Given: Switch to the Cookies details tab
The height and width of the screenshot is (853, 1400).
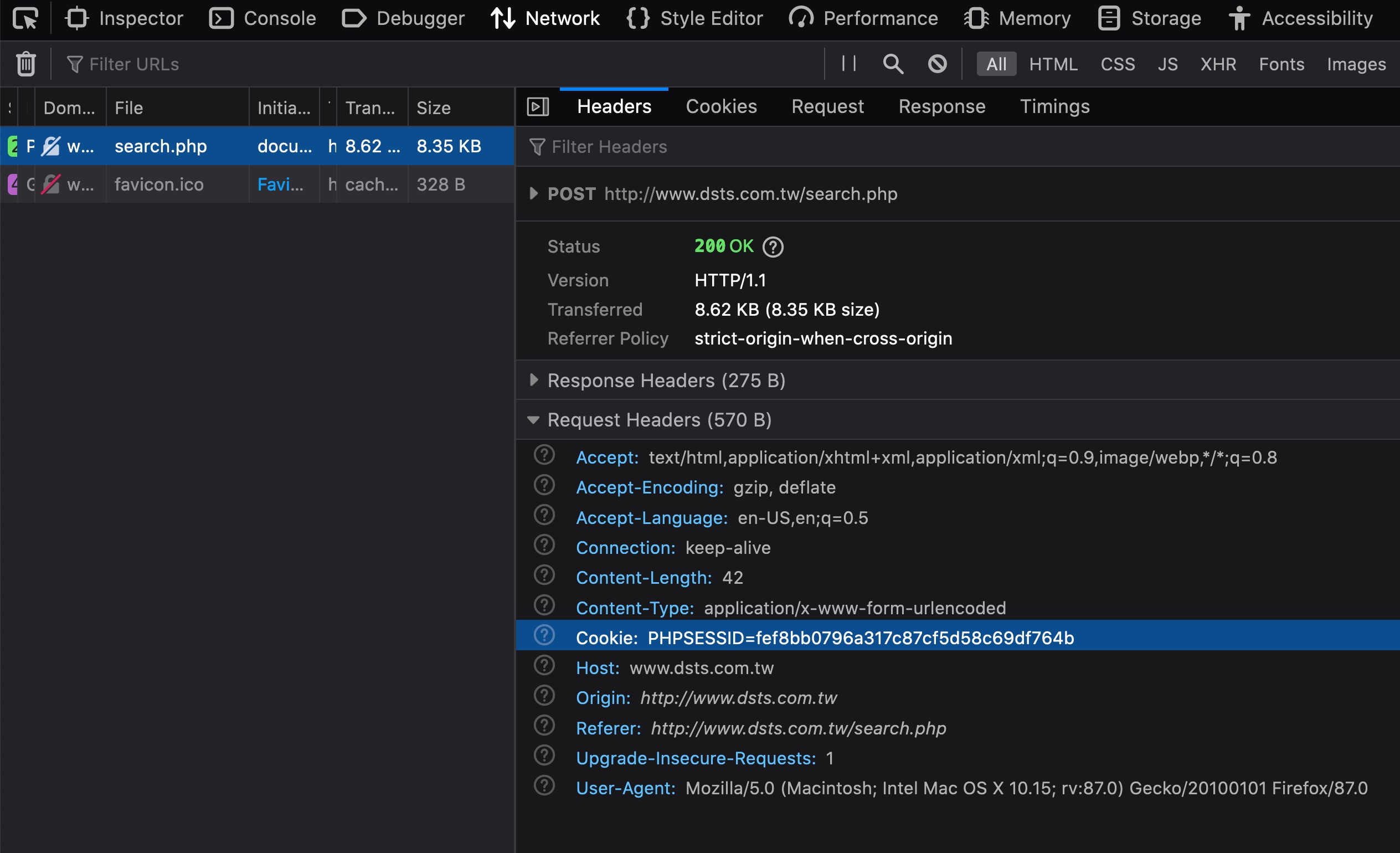Looking at the screenshot, I should pos(721,107).
